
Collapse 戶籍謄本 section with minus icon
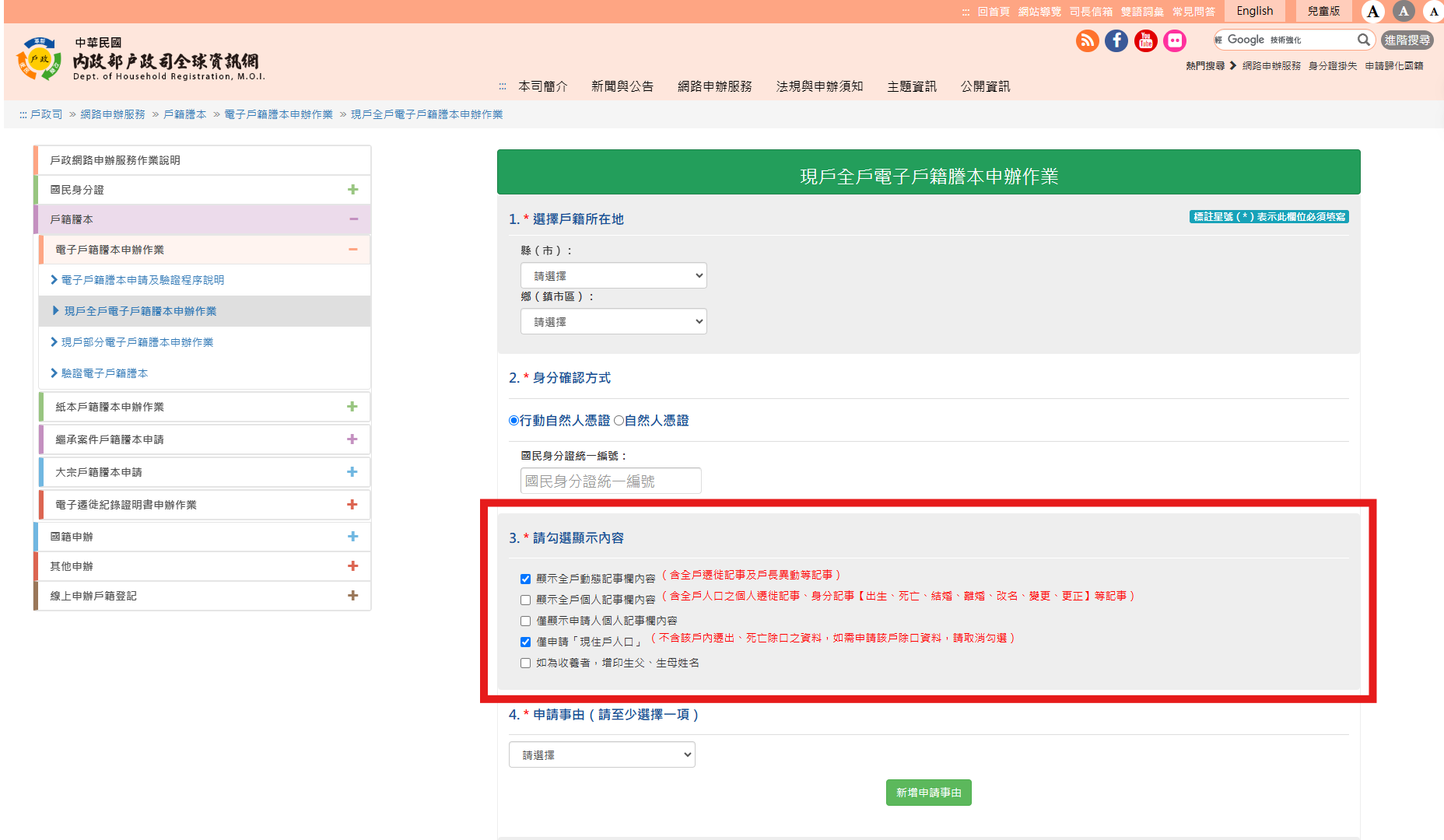click(x=353, y=219)
